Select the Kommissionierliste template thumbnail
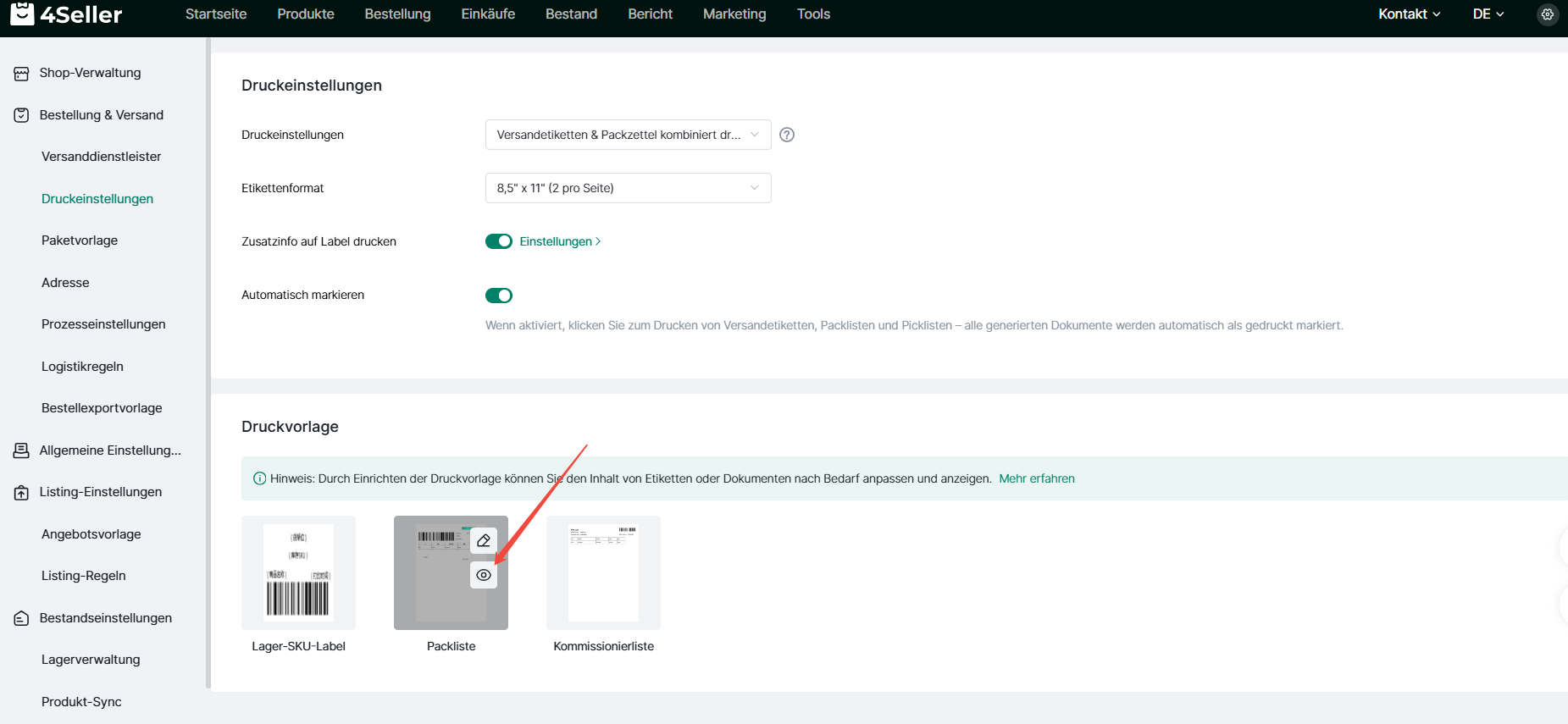This screenshot has width=1568, height=724. [603, 572]
